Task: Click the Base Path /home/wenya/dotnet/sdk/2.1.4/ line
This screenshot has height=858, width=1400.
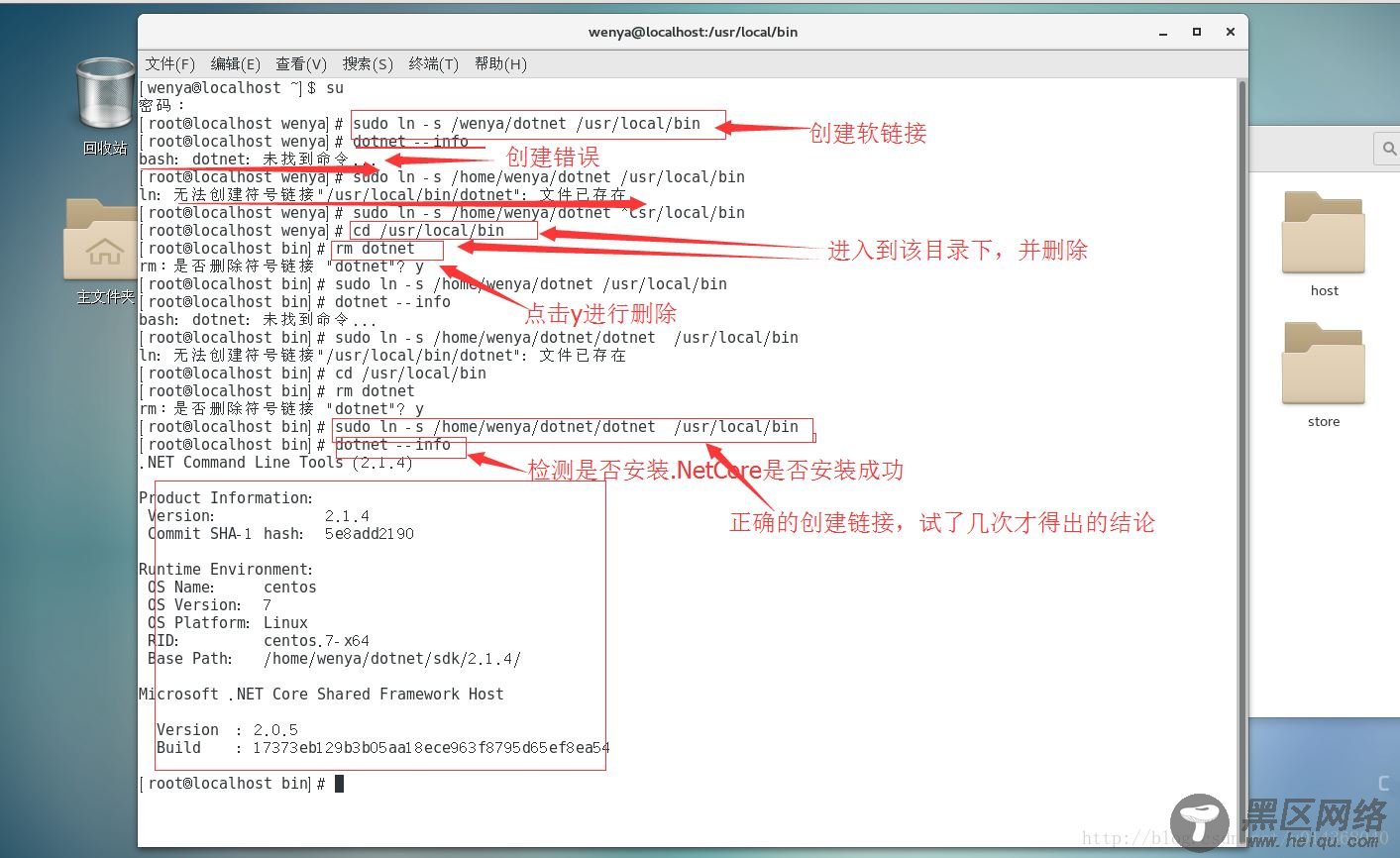Action: coord(334,659)
